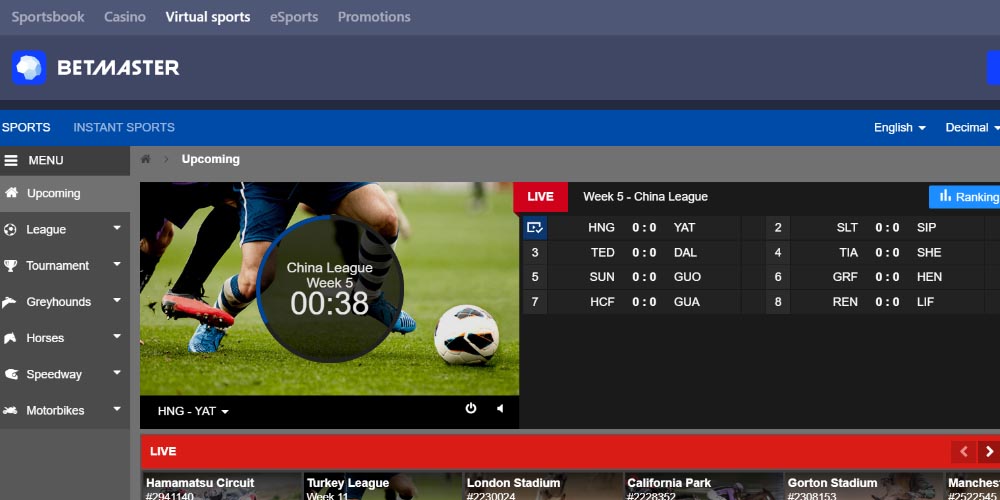Screen dimensions: 1000x500
Task: Click the Greyhounds dog icon in sidebar
Action: pos(10,302)
